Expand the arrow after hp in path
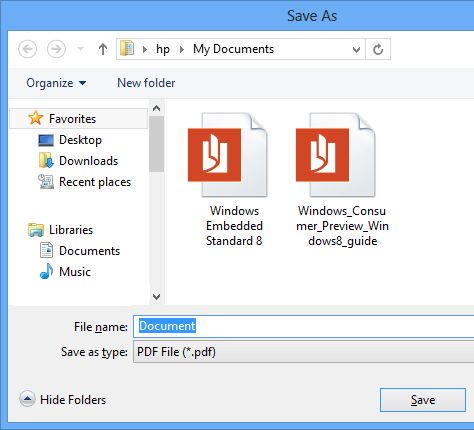Image resolution: width=474 pixels, height=430 pixels. [x=182, y=49]
